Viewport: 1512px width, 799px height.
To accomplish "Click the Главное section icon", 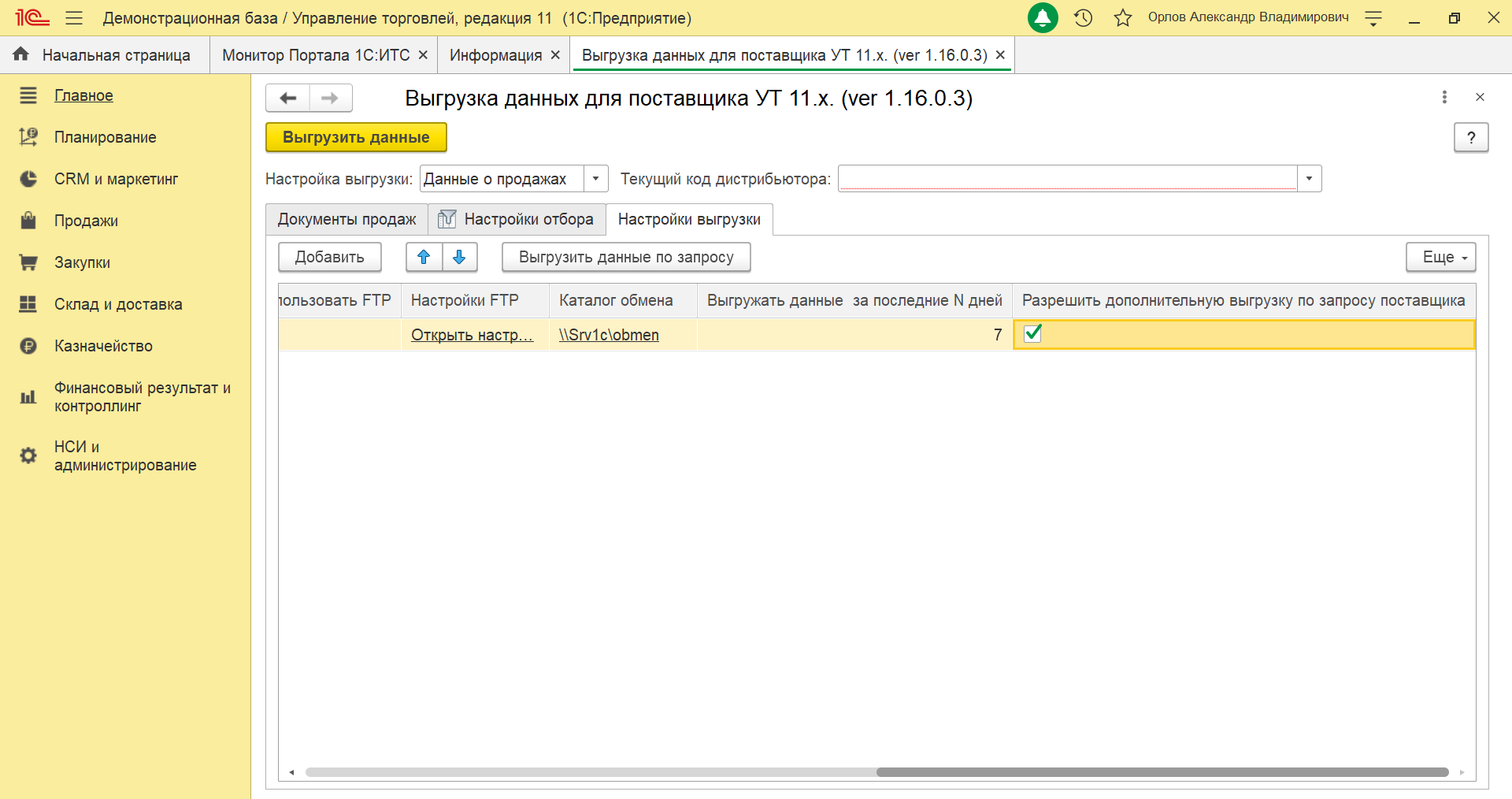I will [x=28, y=95].
